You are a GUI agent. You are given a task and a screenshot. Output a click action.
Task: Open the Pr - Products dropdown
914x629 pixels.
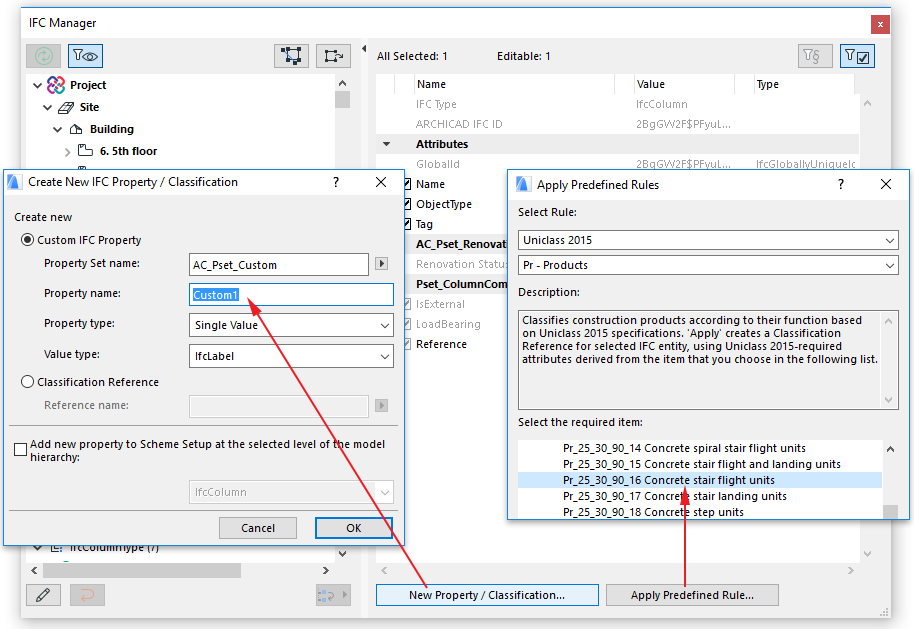point(708,265)
